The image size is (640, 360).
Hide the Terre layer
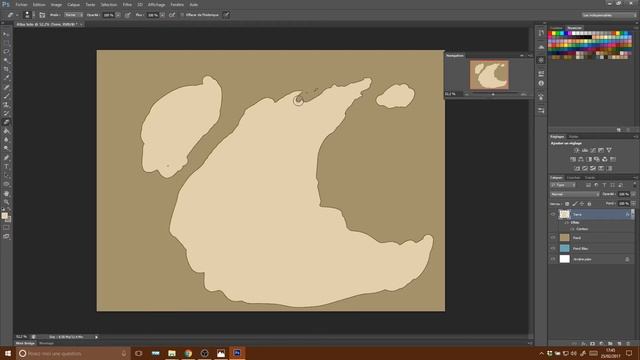pos(553,214)
